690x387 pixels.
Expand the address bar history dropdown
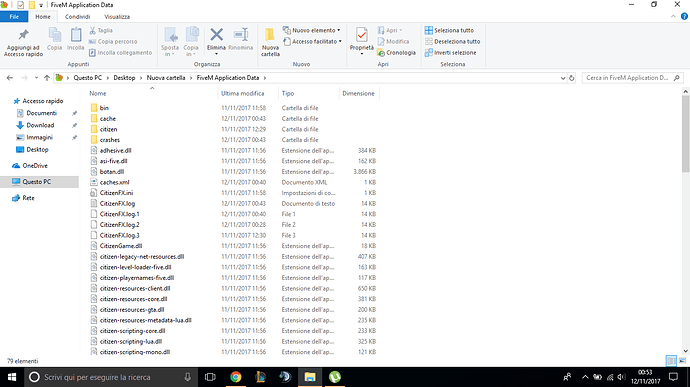[x=563, y=78]
